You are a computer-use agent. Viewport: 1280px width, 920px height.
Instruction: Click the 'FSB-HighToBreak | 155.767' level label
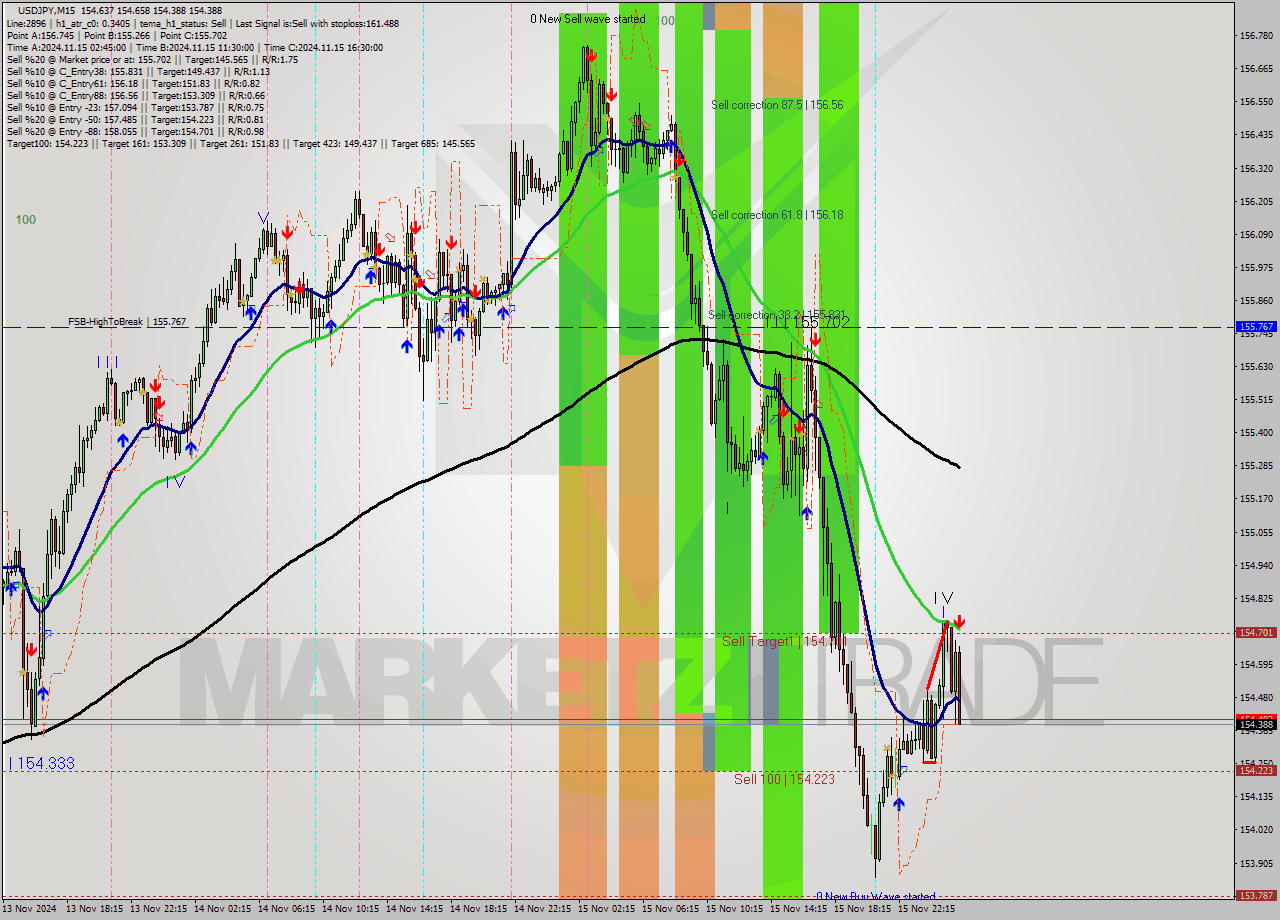[127, 322]
